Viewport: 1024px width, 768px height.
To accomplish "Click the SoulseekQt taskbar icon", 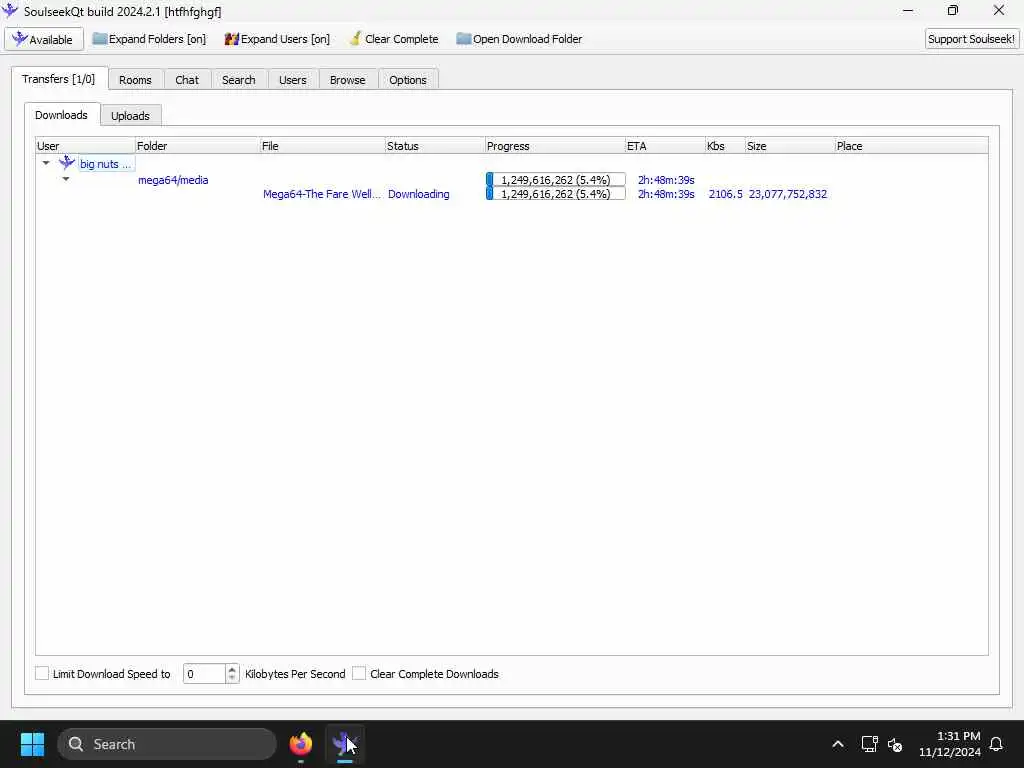I will [344, 744].
